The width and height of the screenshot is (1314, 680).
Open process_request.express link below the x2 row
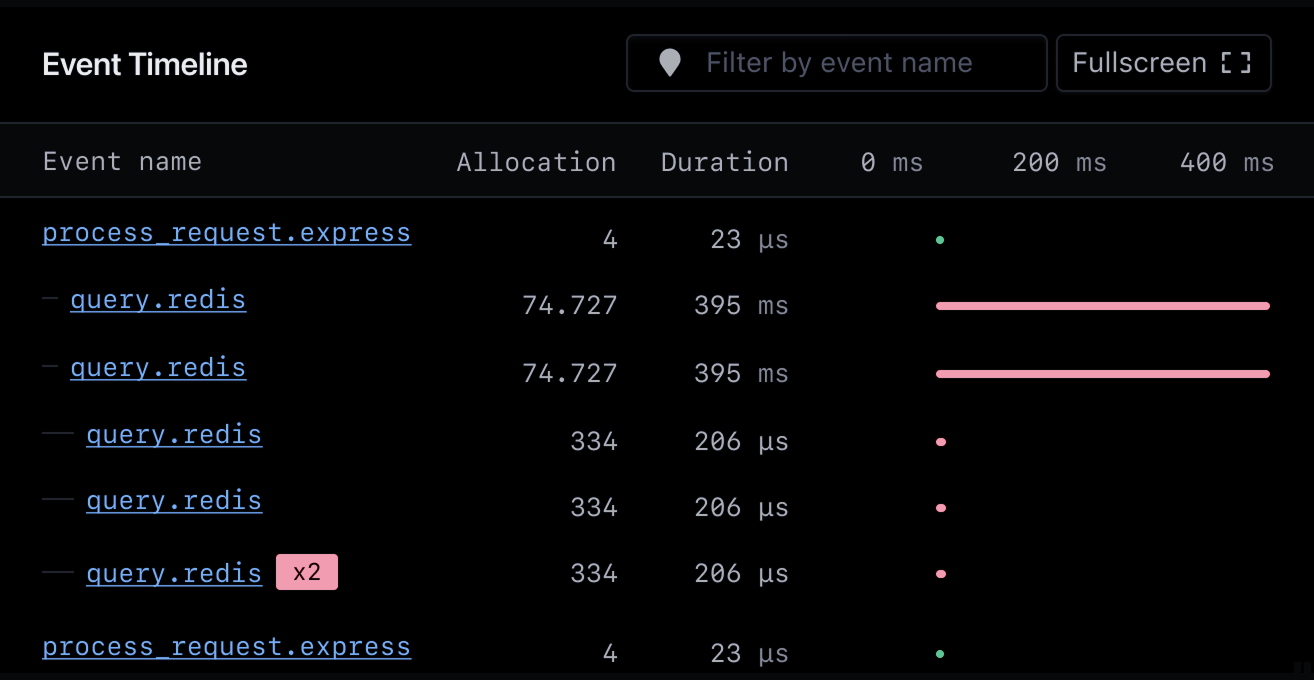point(226,647)
